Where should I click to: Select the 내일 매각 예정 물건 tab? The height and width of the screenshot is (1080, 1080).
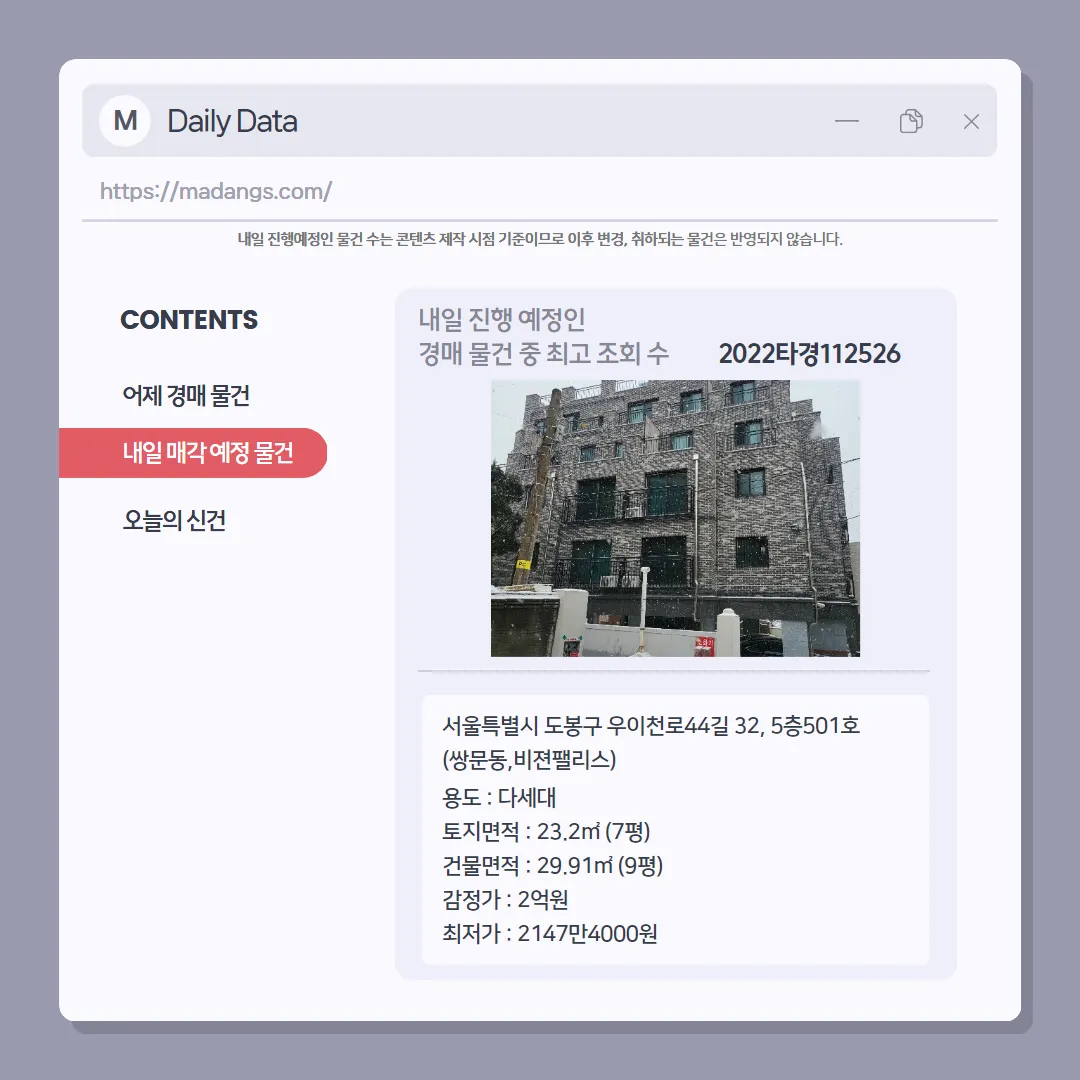point(193,453)
